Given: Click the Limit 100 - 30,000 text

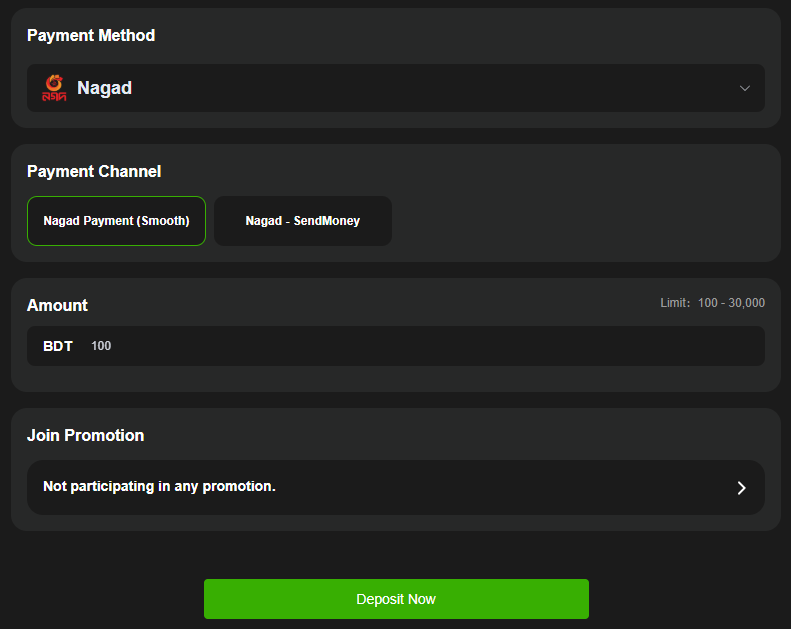Looking at the screenshot, I should coord(712,303).
